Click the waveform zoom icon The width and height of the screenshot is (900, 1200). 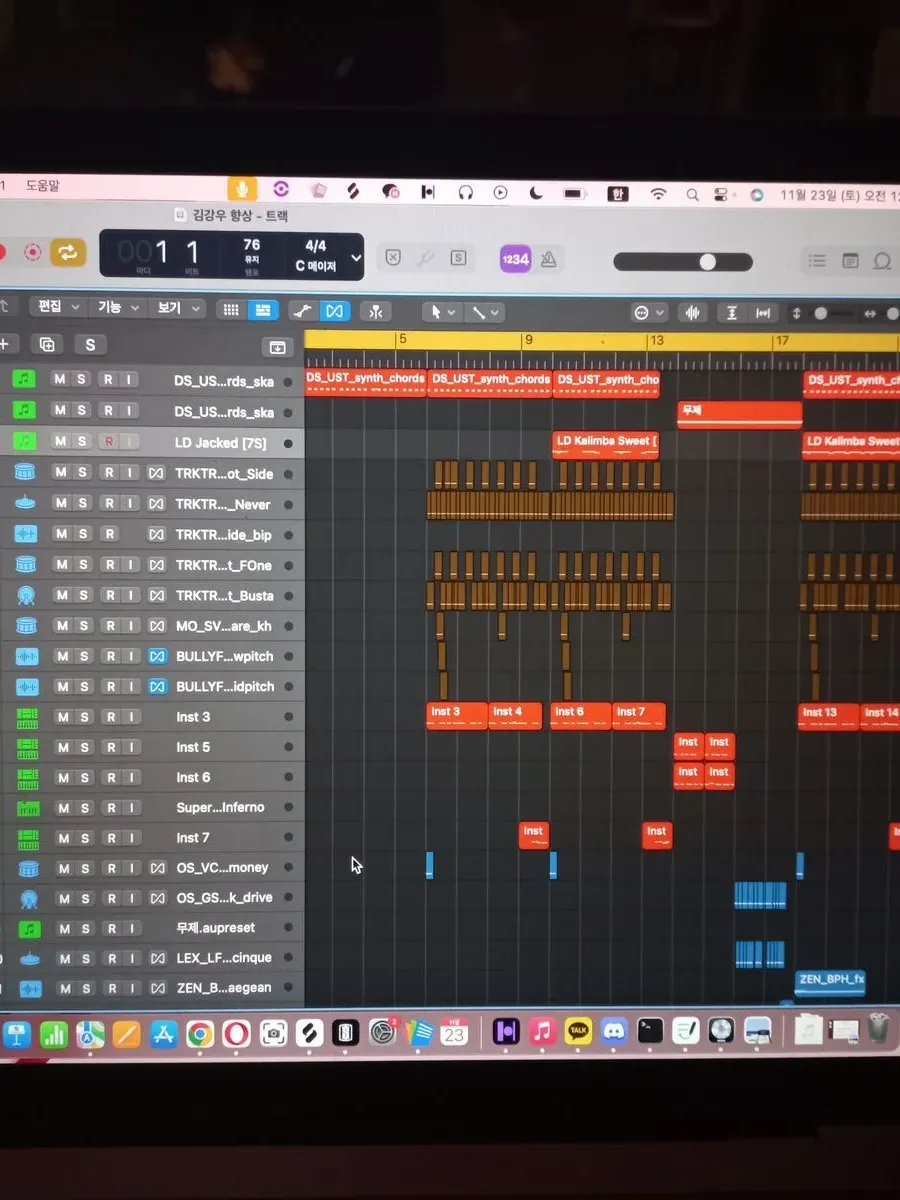pyautogui.click(x=697, y=313)
